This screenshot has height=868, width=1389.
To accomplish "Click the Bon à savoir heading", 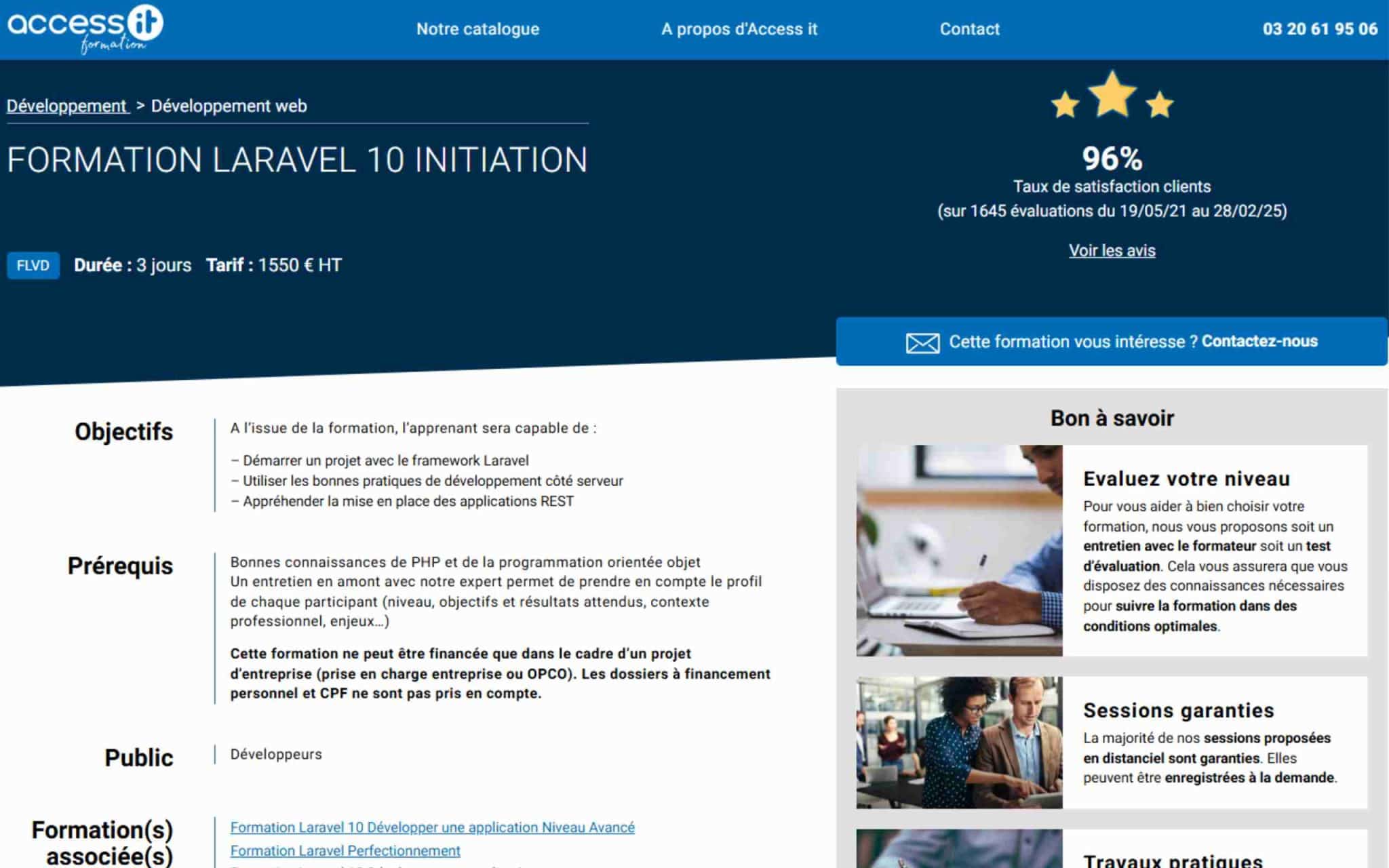I will (1112, 418).
